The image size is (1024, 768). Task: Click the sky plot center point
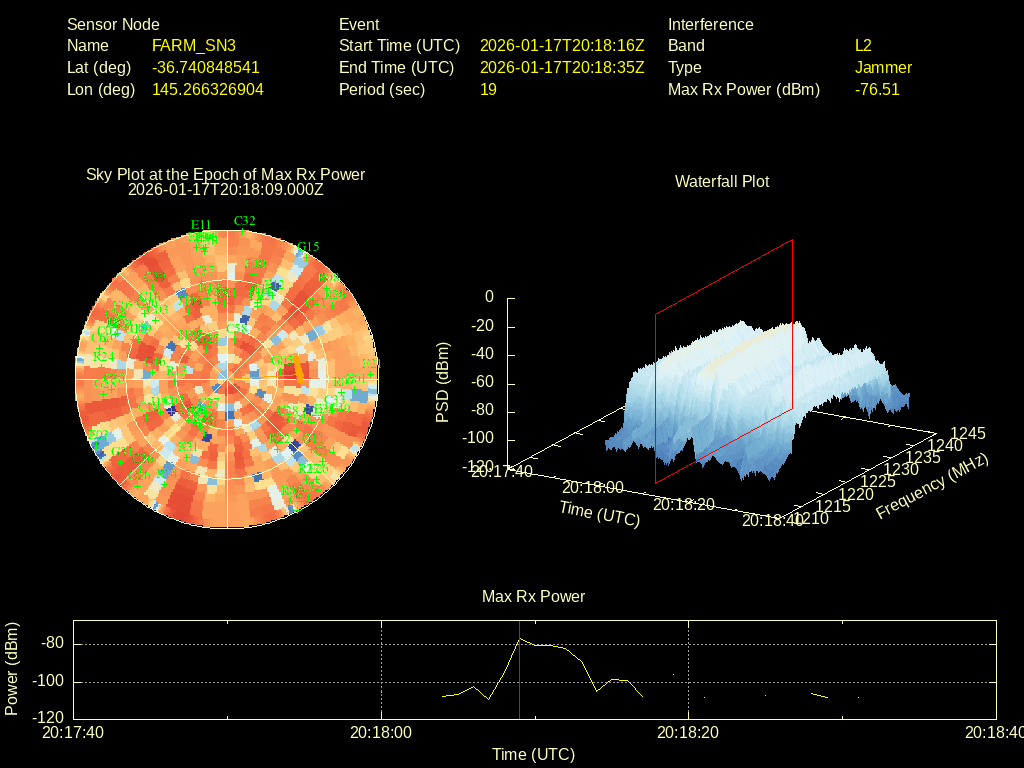pyautogui.click(x=227, y=381)
